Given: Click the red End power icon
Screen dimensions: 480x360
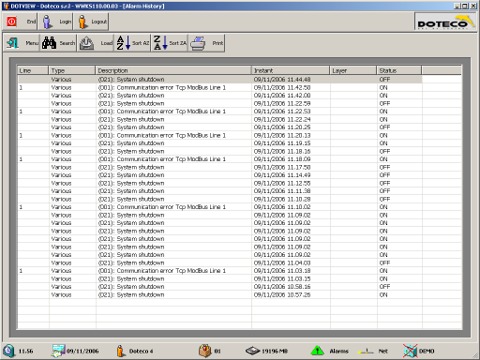Looking at the screenshot, I should pyautogui.click(x=12, y=22).
